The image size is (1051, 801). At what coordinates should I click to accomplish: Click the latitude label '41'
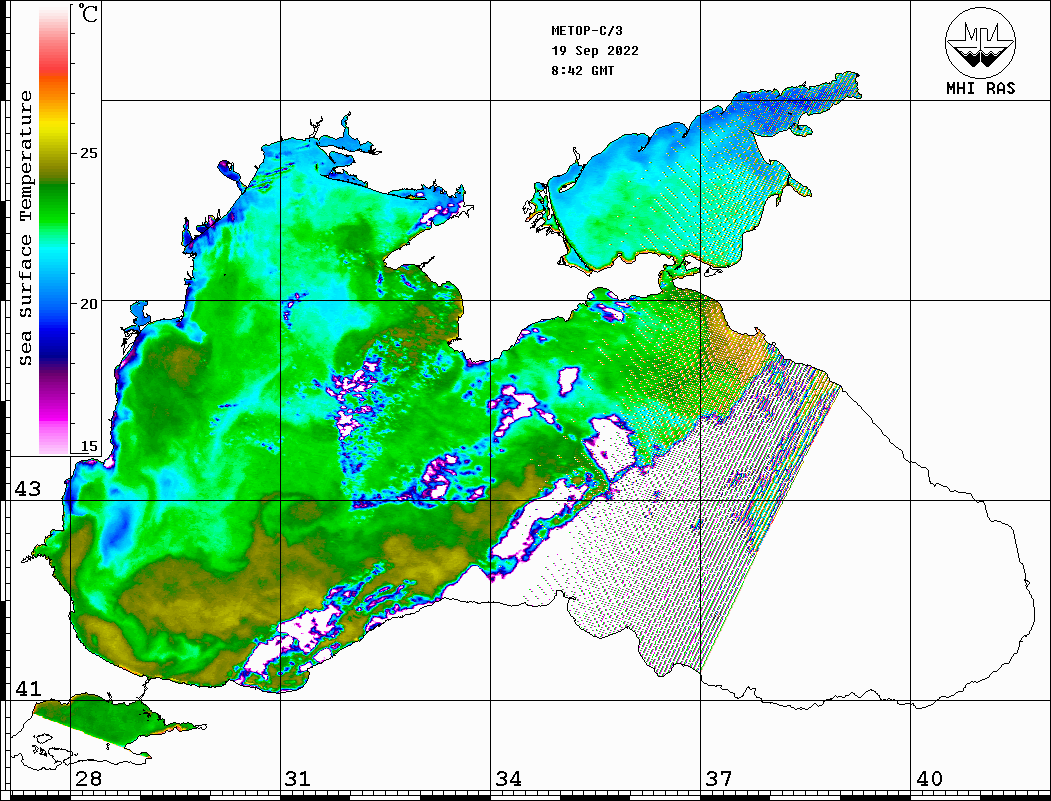28,689
